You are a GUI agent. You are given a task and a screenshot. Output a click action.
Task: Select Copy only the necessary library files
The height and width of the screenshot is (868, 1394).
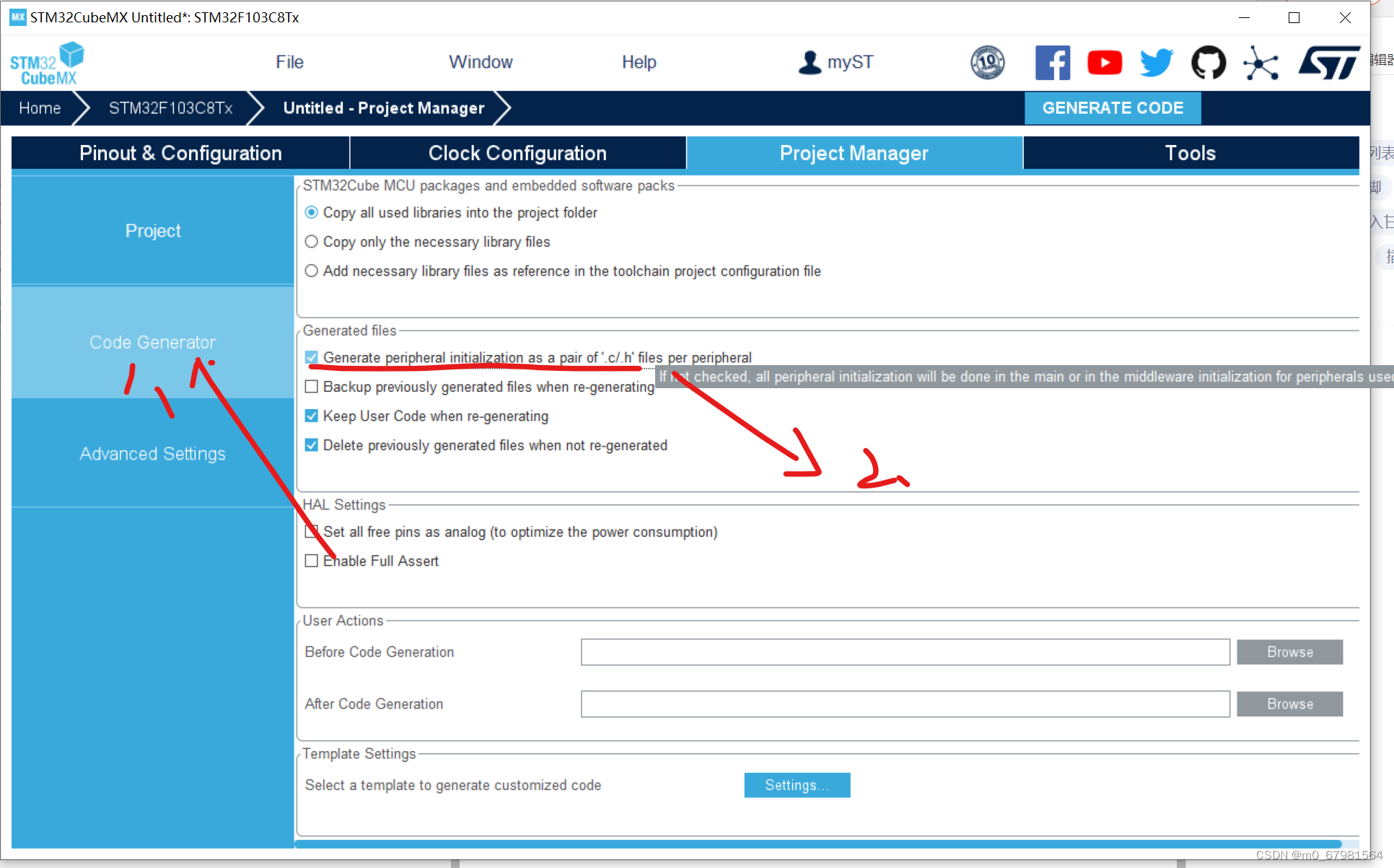(x=311, y=242)
